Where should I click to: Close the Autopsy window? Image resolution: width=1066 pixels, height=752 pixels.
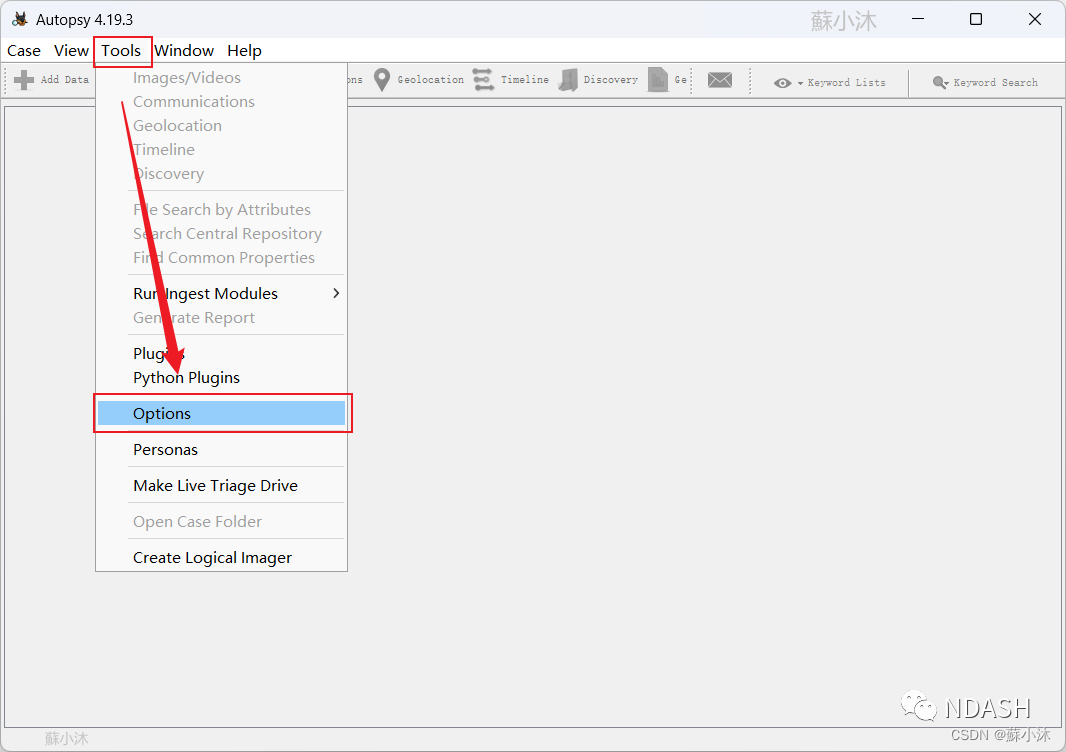pyautogui.click(x=1035, y=19)
